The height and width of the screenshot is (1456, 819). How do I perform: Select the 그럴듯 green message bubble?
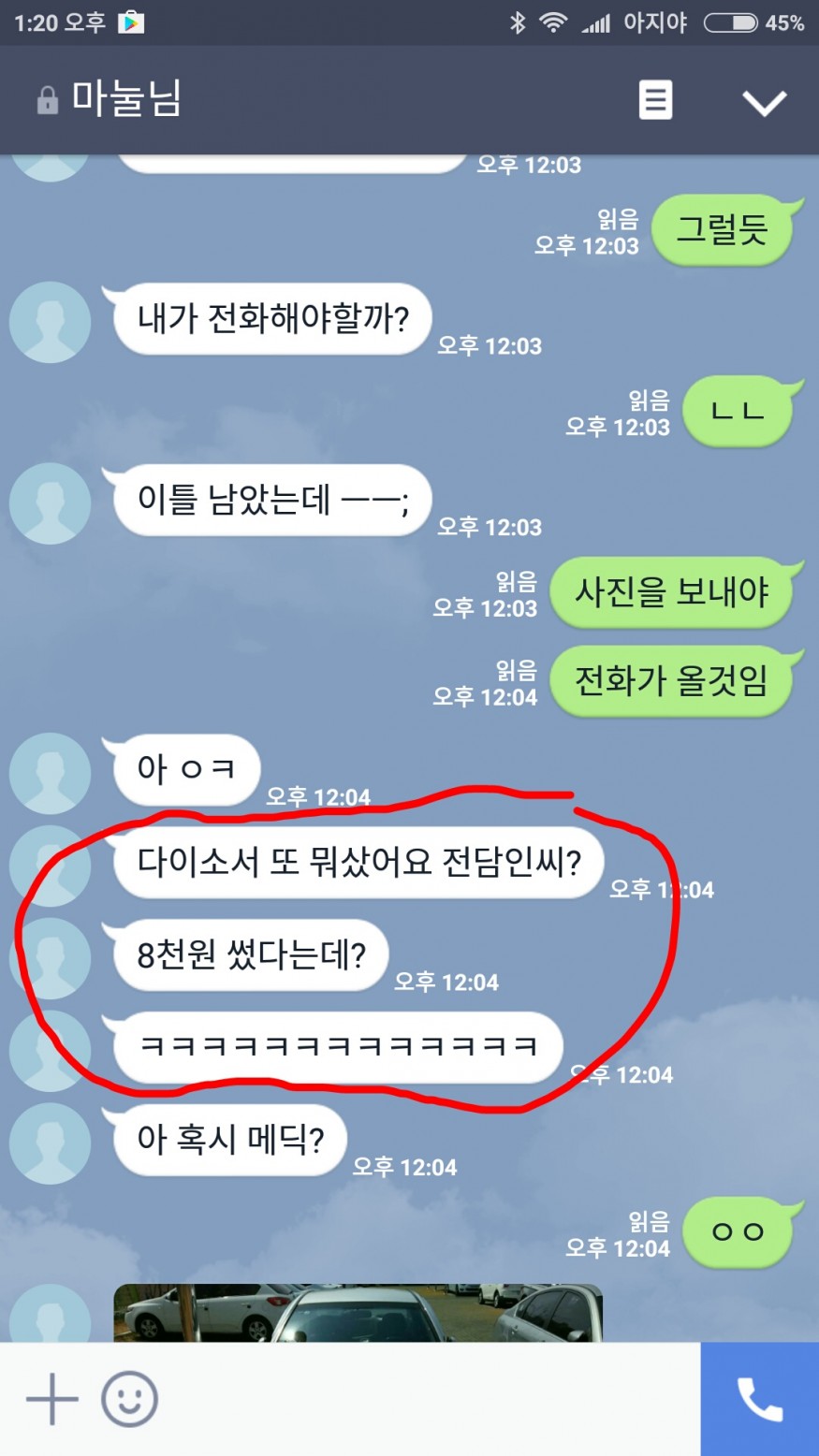(x=722, y=229)
